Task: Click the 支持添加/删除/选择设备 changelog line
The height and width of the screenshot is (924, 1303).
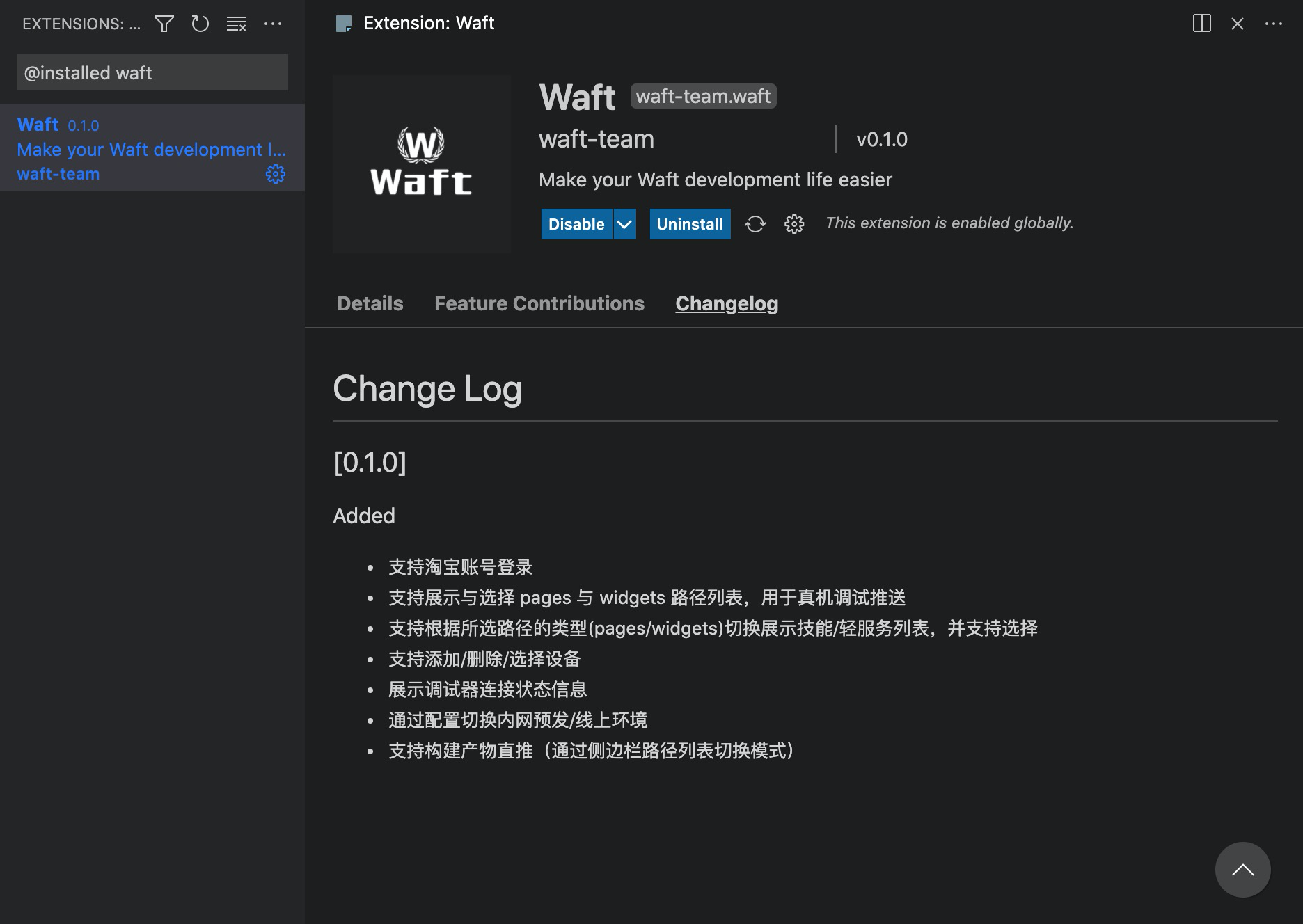Action: [484, 659]
